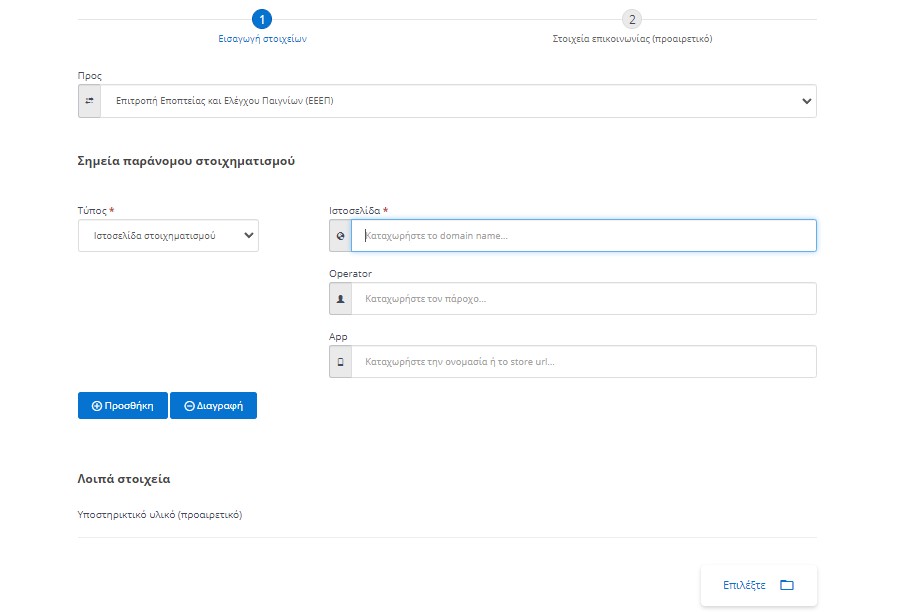Click the Προσθήκη button
Screen dimensions: 916x612
[x=123, y=406]
